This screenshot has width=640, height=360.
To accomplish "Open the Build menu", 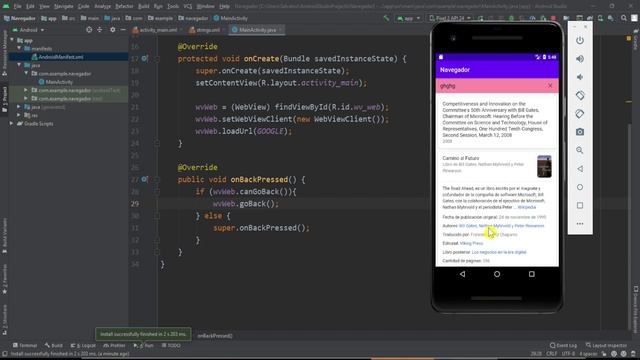I will click(143, 6).
